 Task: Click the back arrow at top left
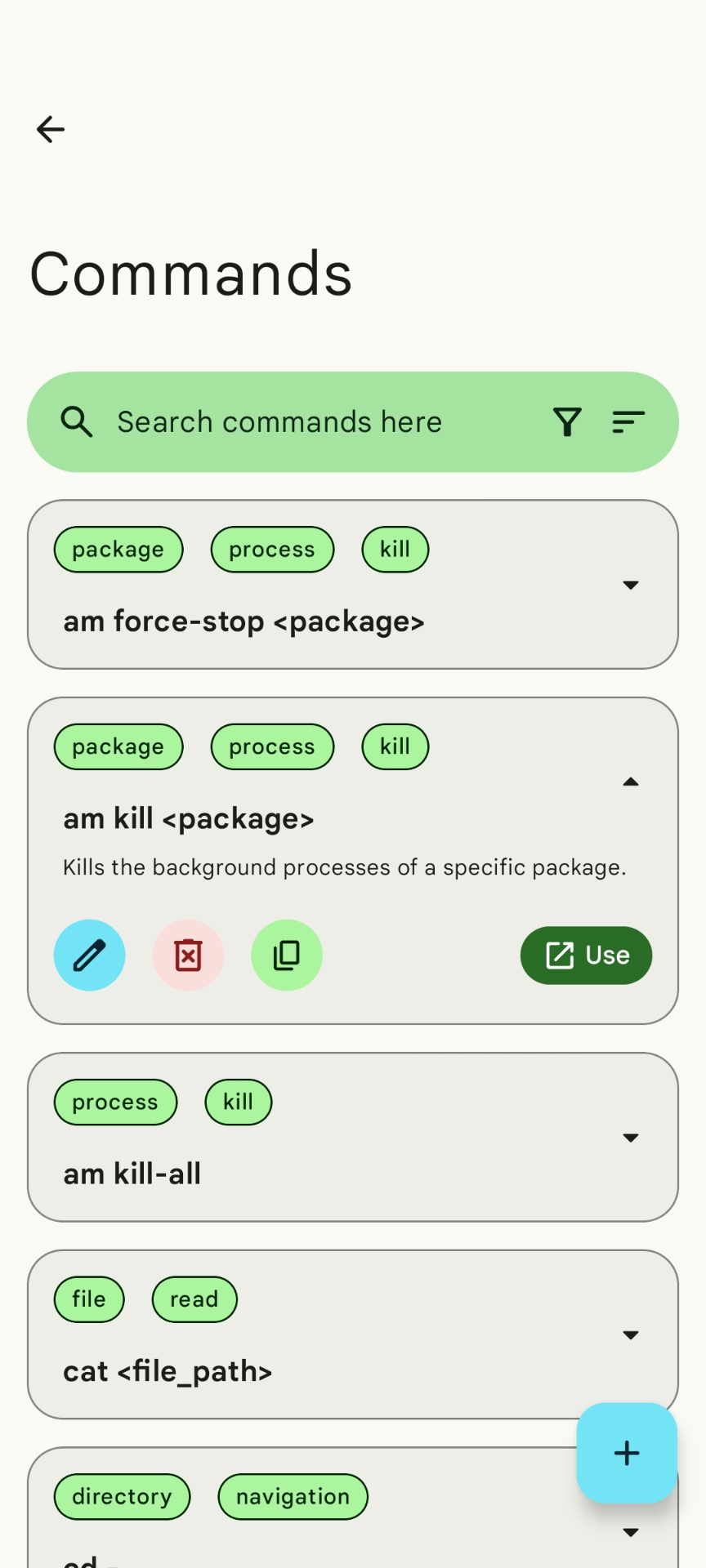(x=50, y=129)
